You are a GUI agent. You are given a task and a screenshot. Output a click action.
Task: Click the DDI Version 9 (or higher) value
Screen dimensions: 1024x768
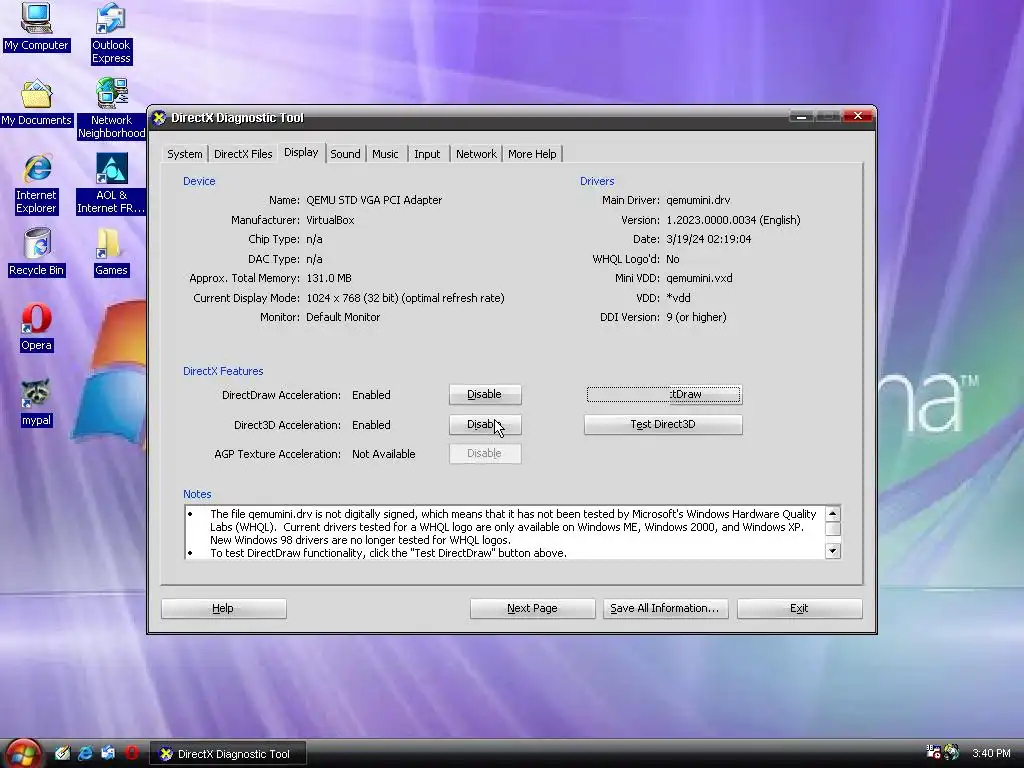click(x=696, y=317)
